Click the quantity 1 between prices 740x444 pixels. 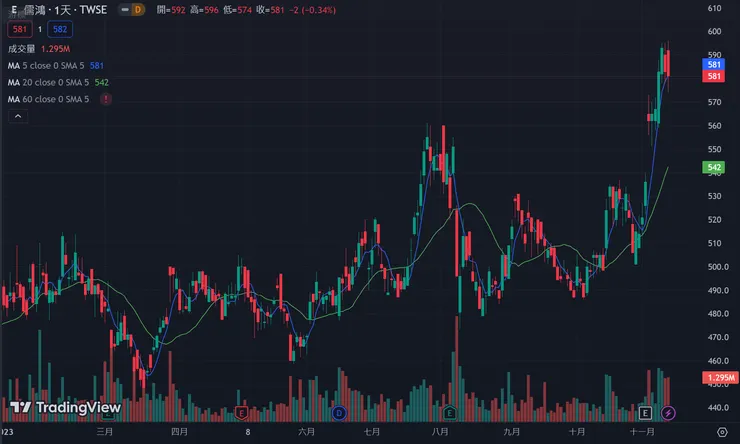[x=40, y=29]
